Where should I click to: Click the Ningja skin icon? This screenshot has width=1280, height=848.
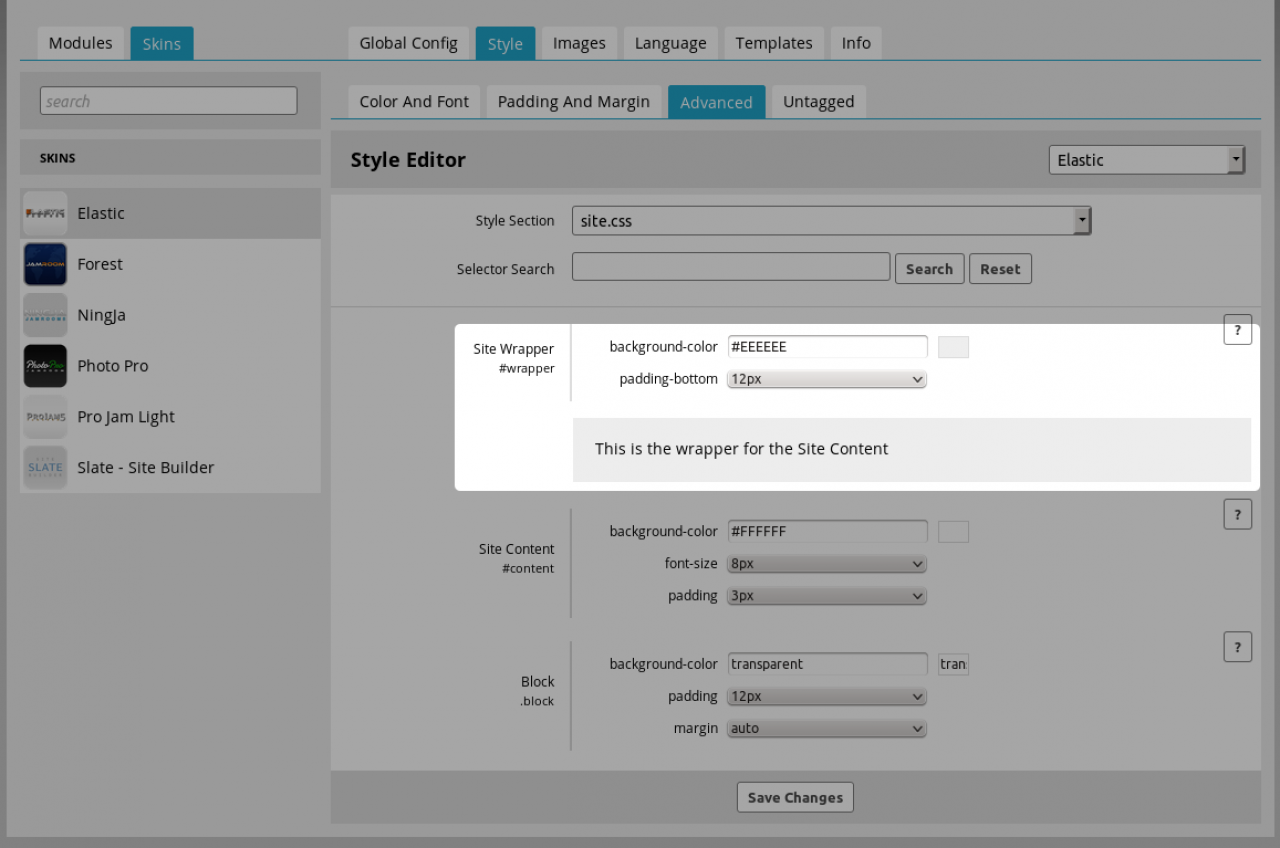(x=45, y=315)
